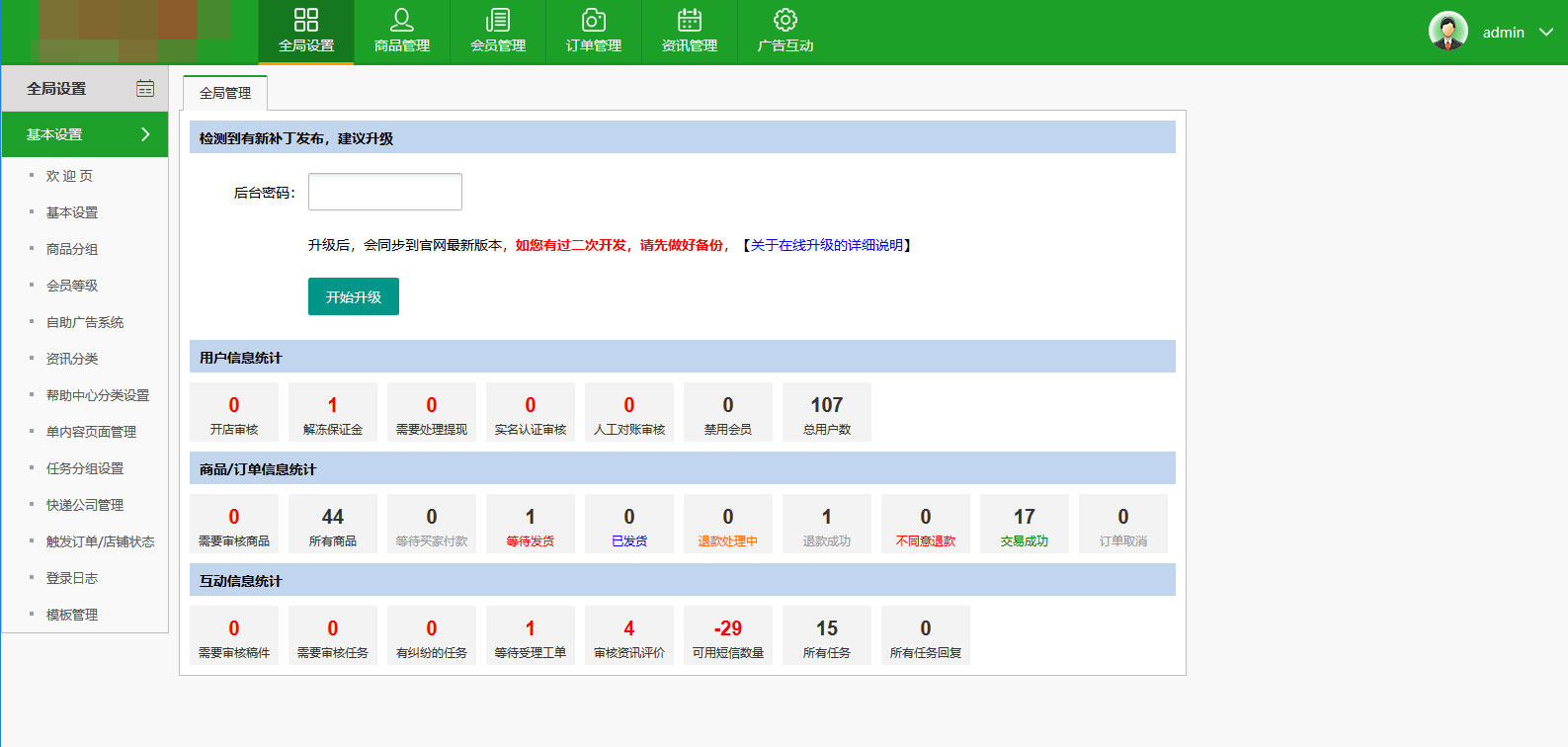Open 广告互动 gear icon in top bar

(x=785, y=21)
